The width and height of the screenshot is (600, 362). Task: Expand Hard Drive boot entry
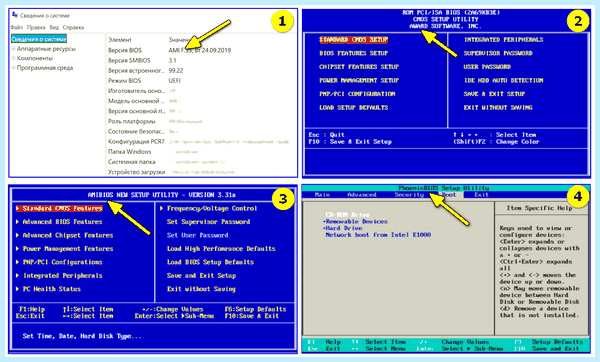click(342, 228)
